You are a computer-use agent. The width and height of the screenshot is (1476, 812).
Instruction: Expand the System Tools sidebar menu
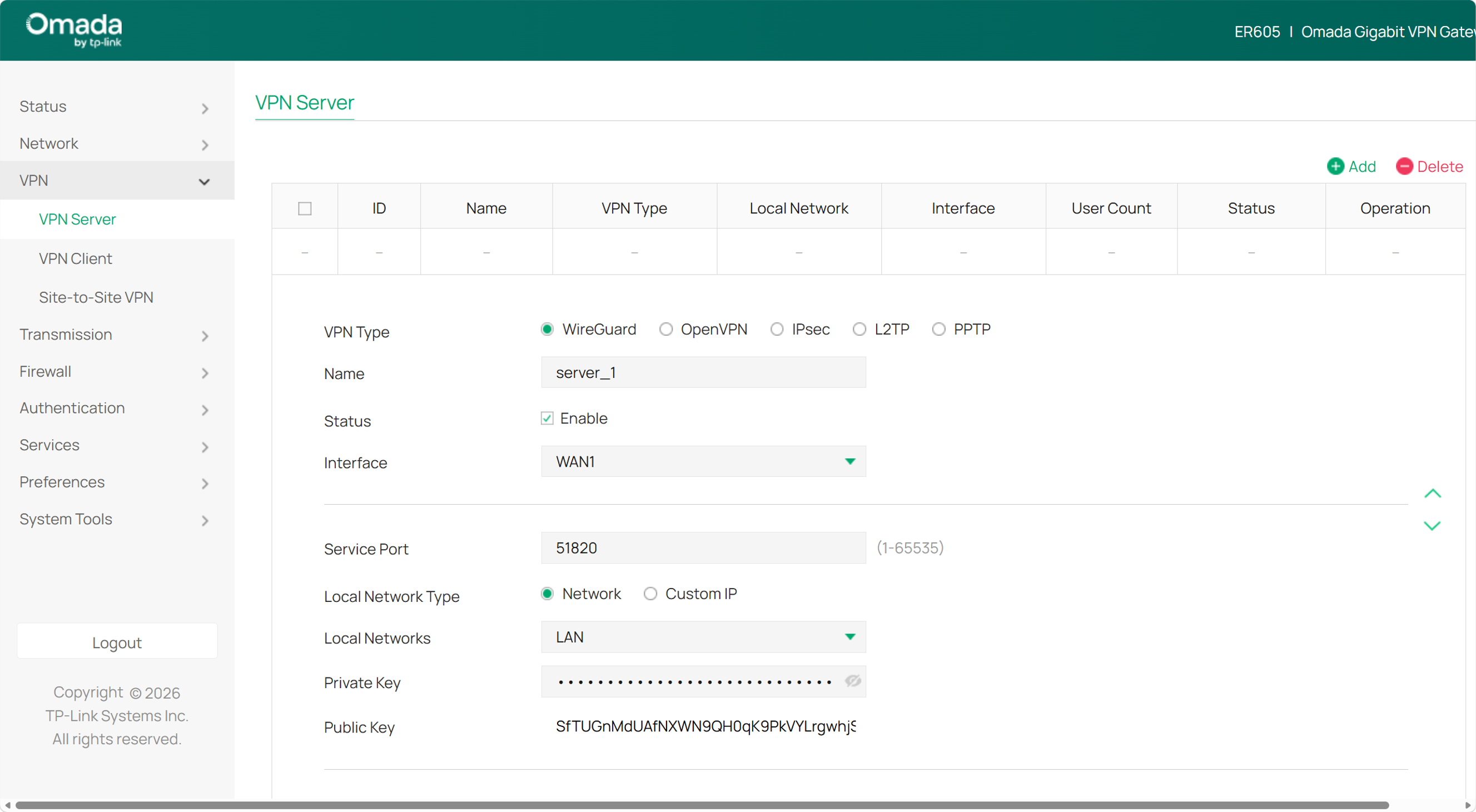pos(117,519)
